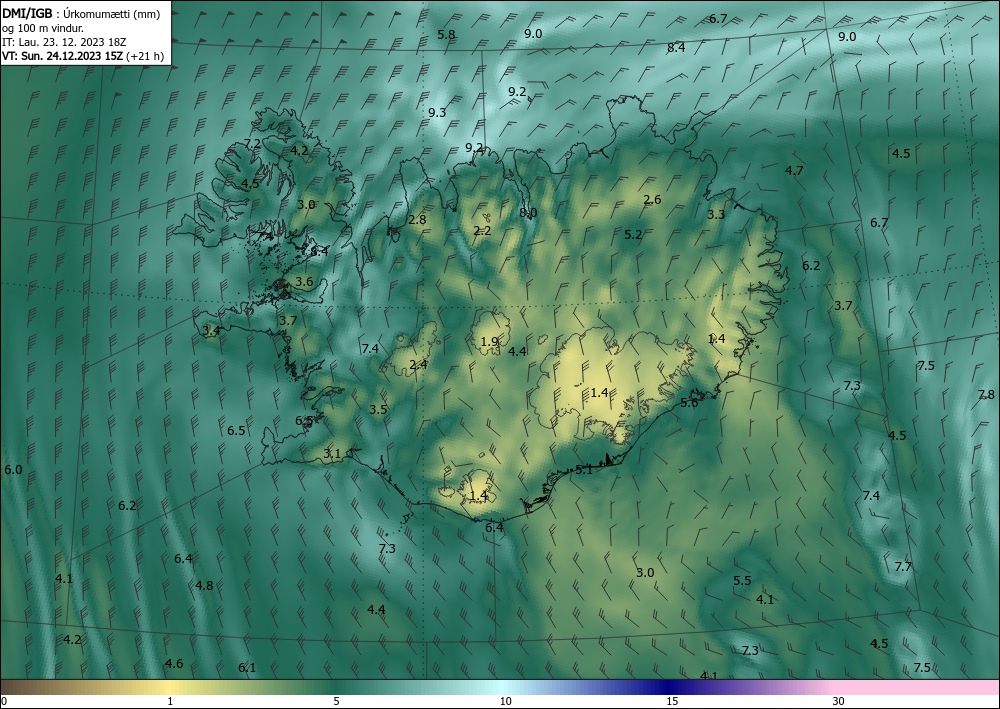
Task: Click the 2.6 value label
Action: pos(652,200)
